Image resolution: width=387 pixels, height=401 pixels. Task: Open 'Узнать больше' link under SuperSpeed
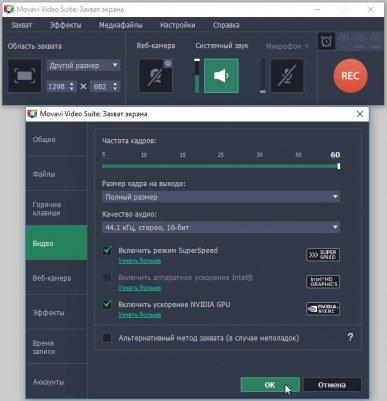140,261
